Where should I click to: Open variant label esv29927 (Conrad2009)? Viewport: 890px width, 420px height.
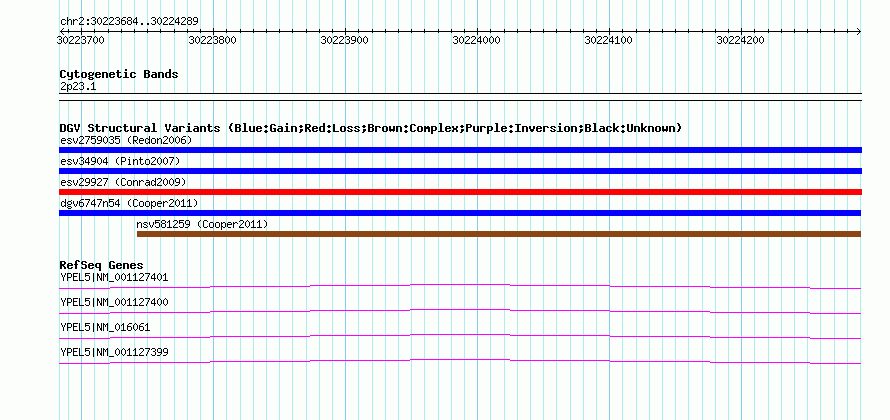click(x=123, y=182)
